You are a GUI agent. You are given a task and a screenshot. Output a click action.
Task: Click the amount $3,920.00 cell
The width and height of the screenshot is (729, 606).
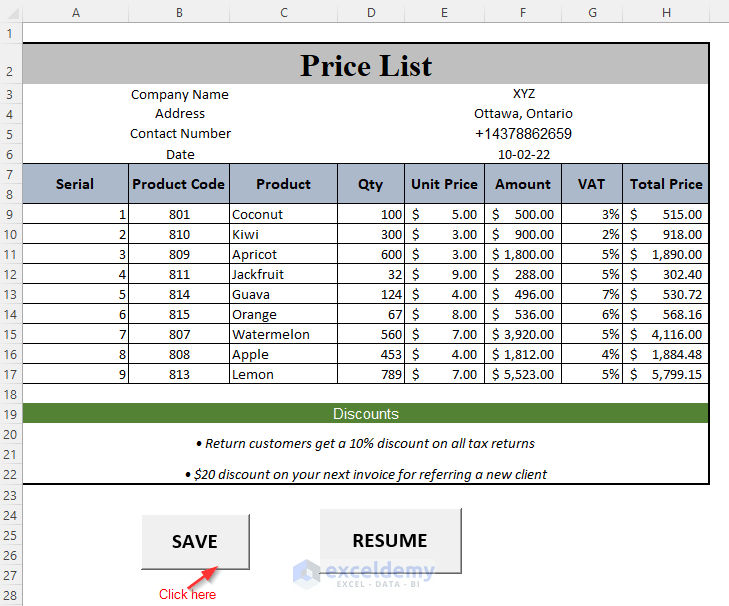pos(523,334)
